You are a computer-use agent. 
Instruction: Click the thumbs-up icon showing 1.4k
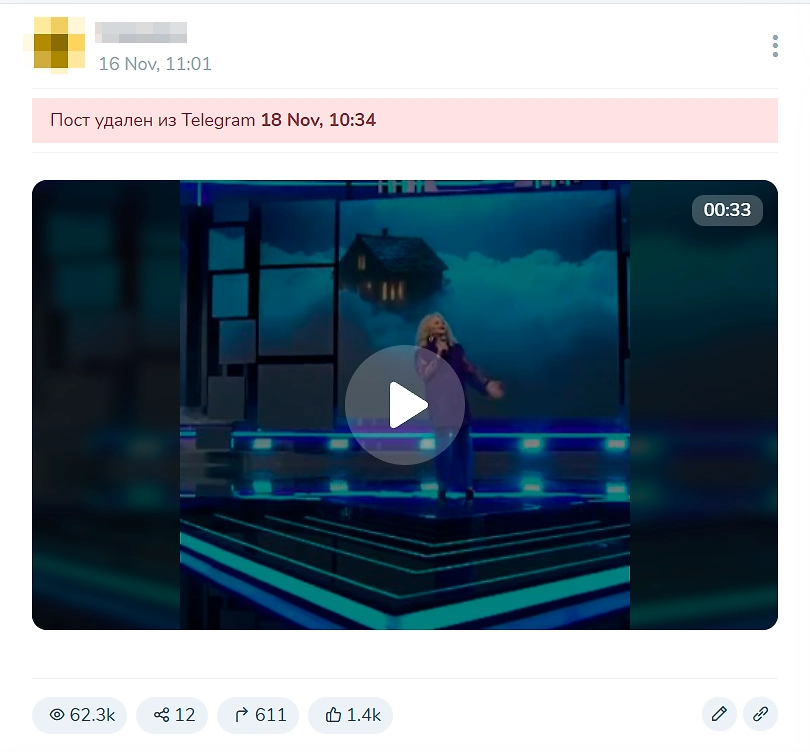point(334,715)
